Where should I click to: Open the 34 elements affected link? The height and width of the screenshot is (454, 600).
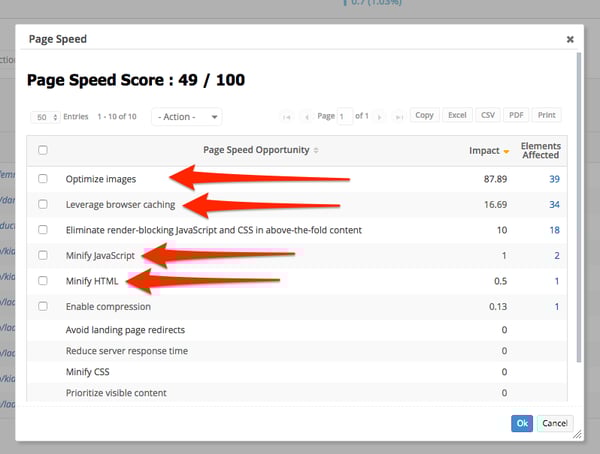(x=554, y=205)
